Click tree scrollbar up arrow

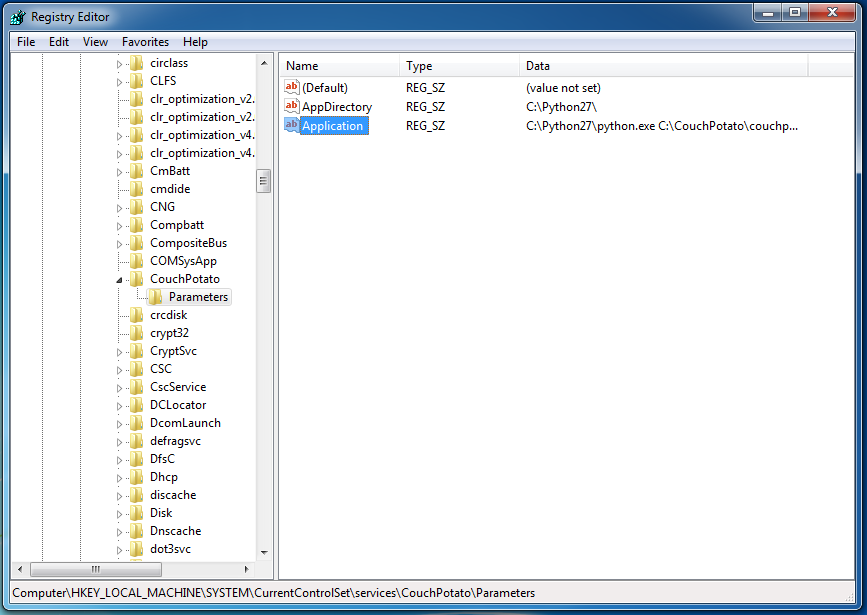click(264, 63)
